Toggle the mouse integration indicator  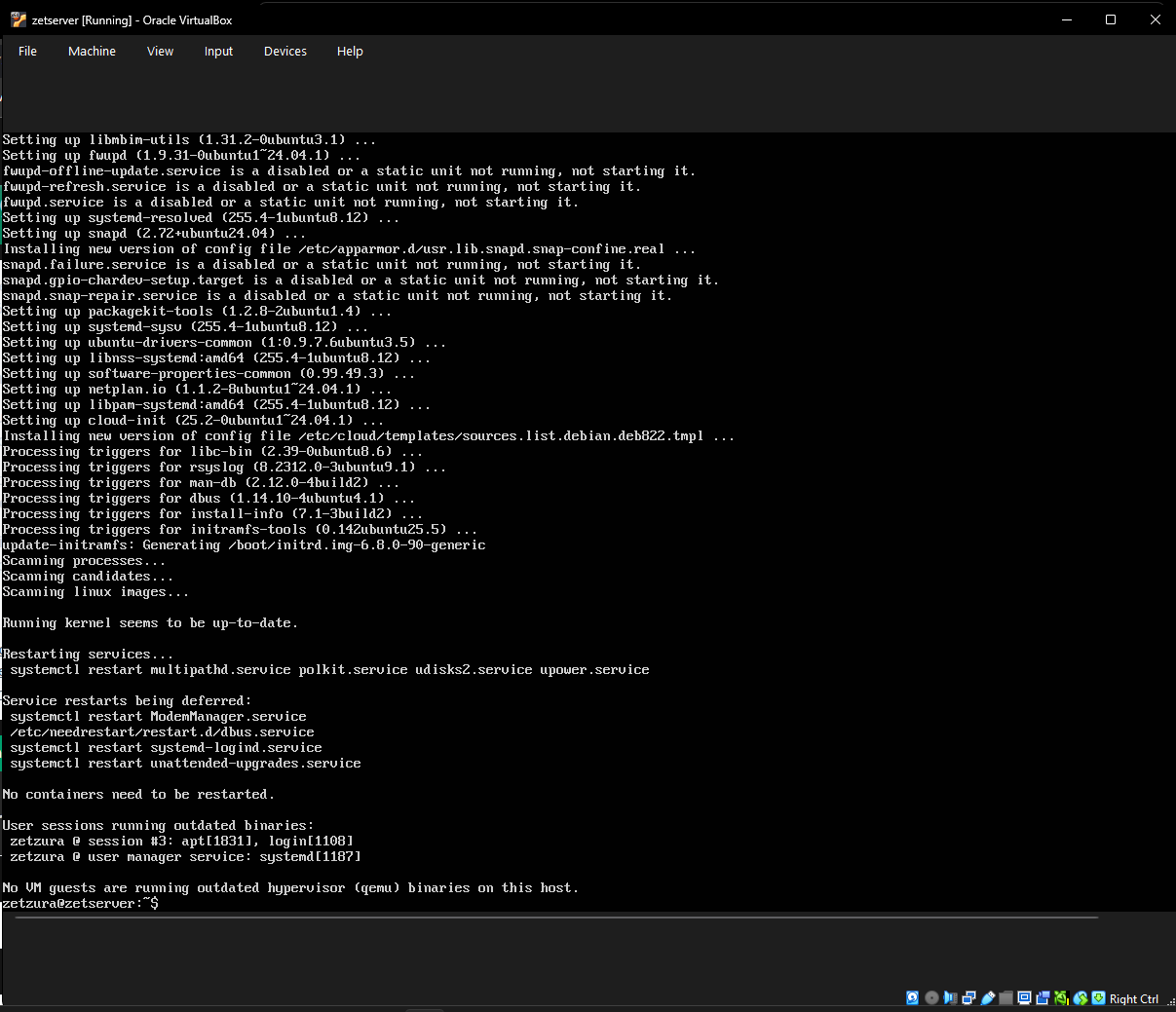pyautogui.click(x=1080, y=997)
